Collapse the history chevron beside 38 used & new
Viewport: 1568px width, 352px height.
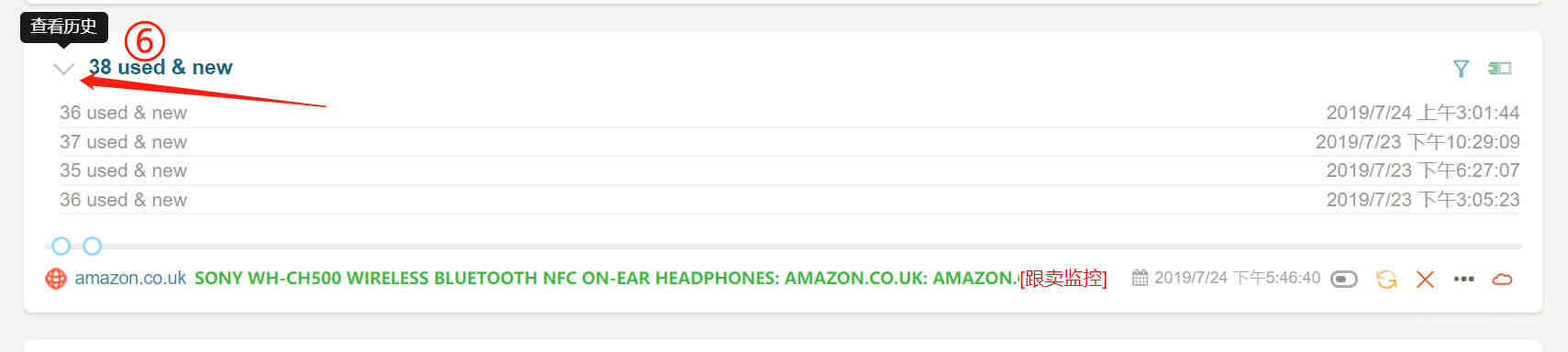click(63, 69)
